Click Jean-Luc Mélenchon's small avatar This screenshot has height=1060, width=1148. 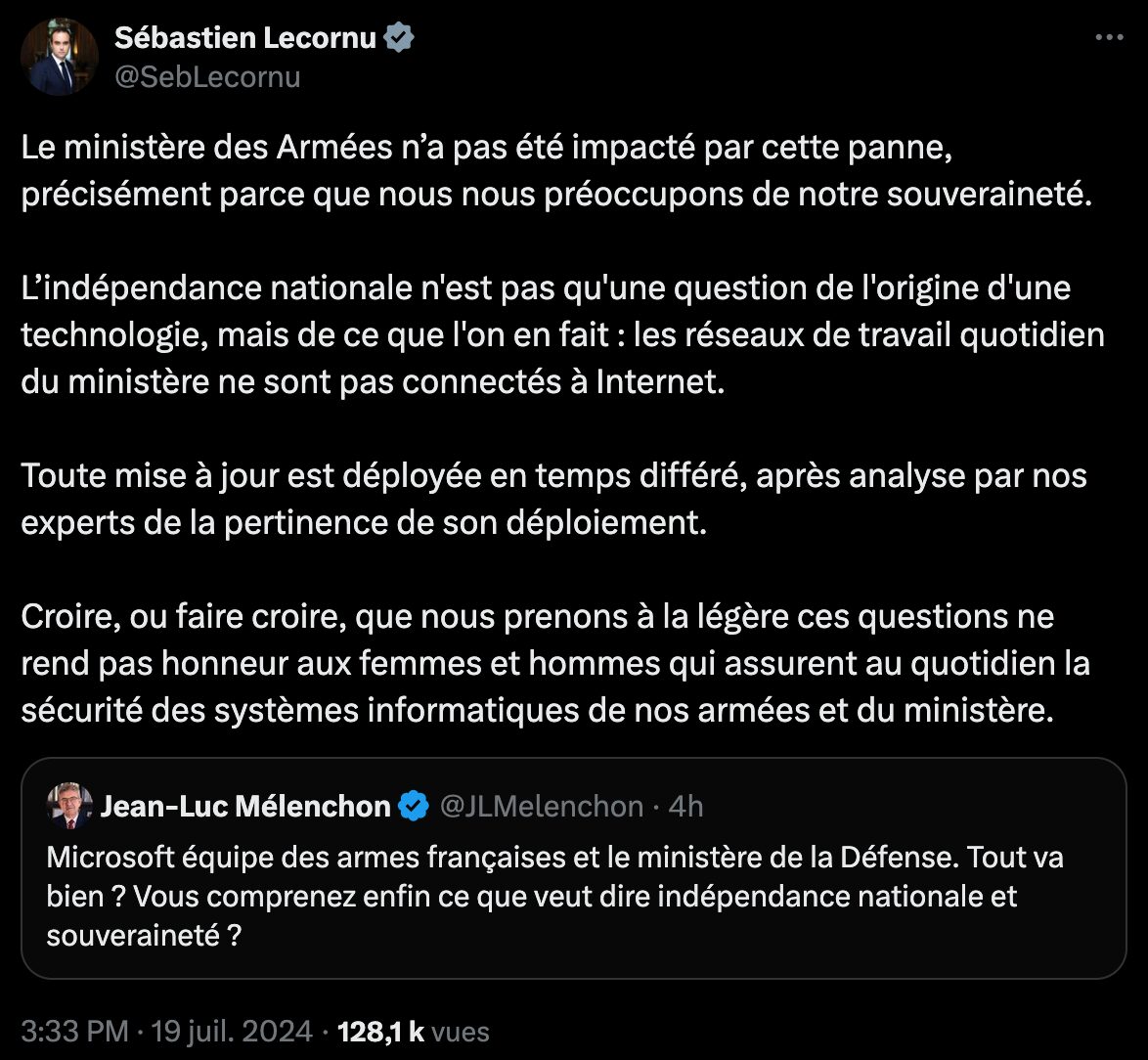tap(69, 806)
